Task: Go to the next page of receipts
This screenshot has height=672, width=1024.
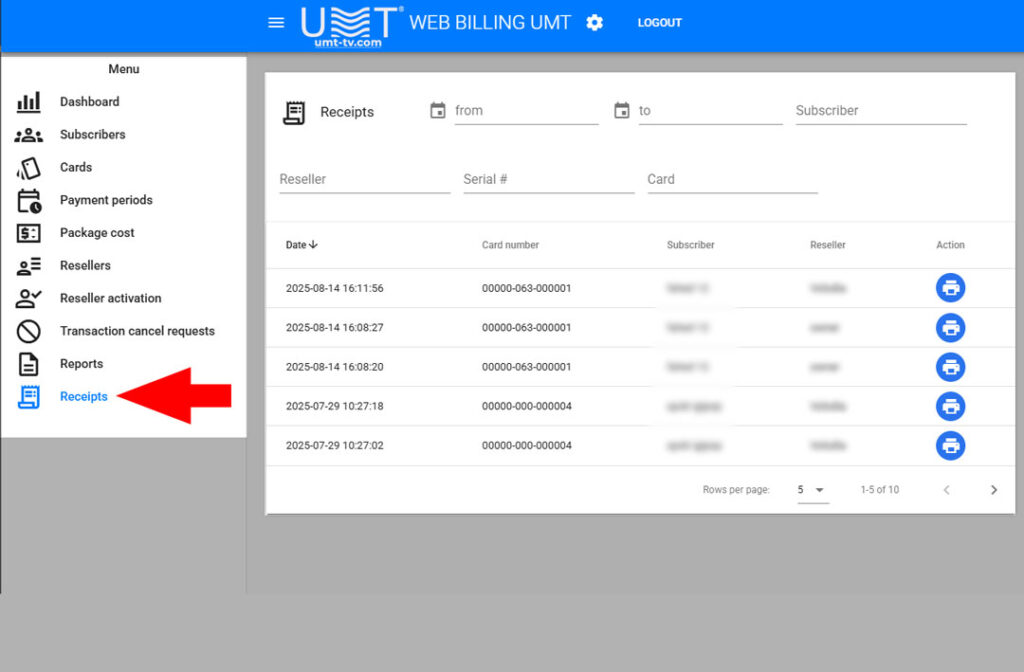Action: tap(994, 490)
